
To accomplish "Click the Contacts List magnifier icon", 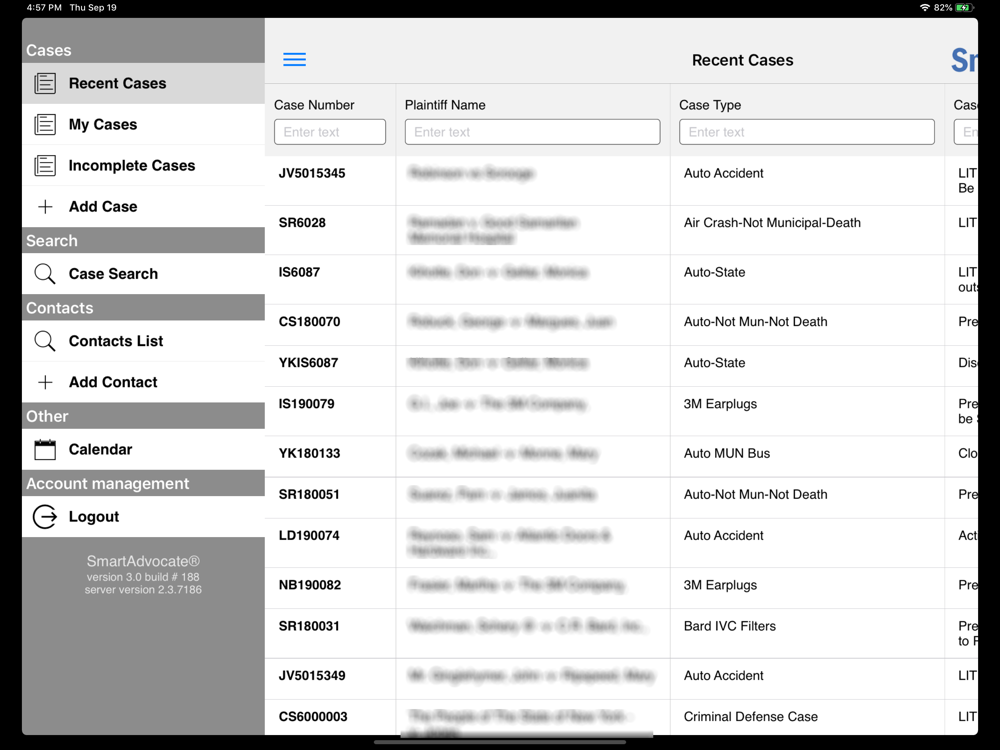I will pyautogui.click(x=45, y=341).
